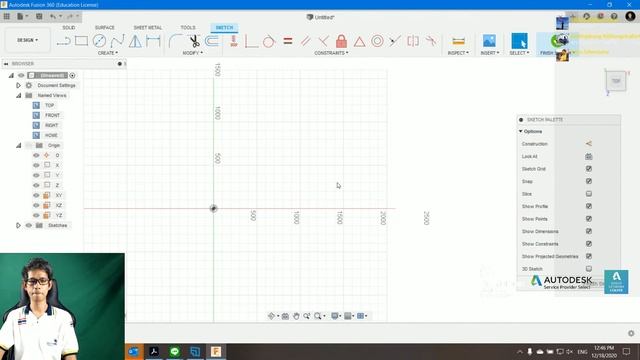
Task: Expand the Document Settings node
Action: (18, 85)
